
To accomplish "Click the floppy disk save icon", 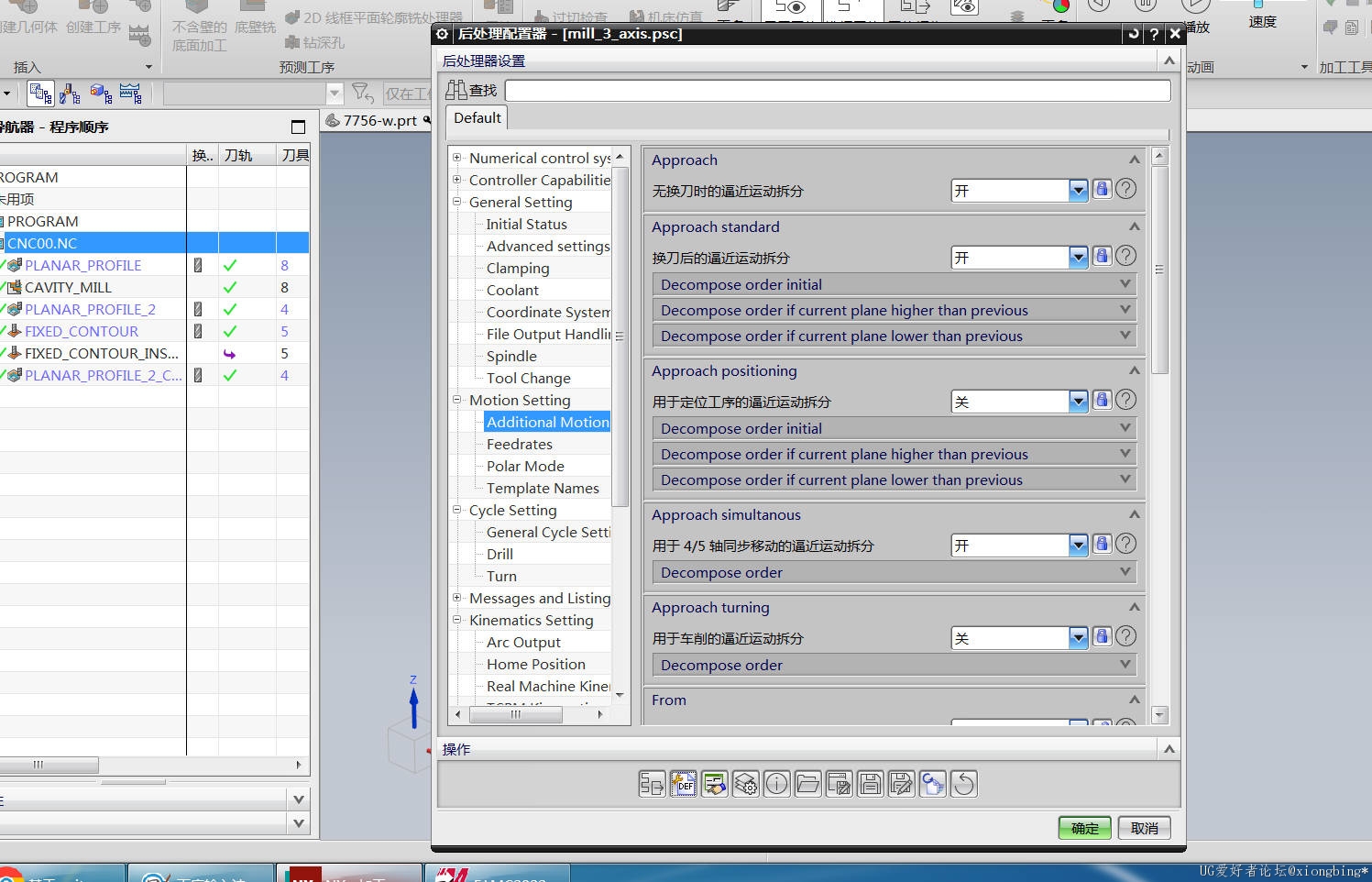I will tap(870, 784).
